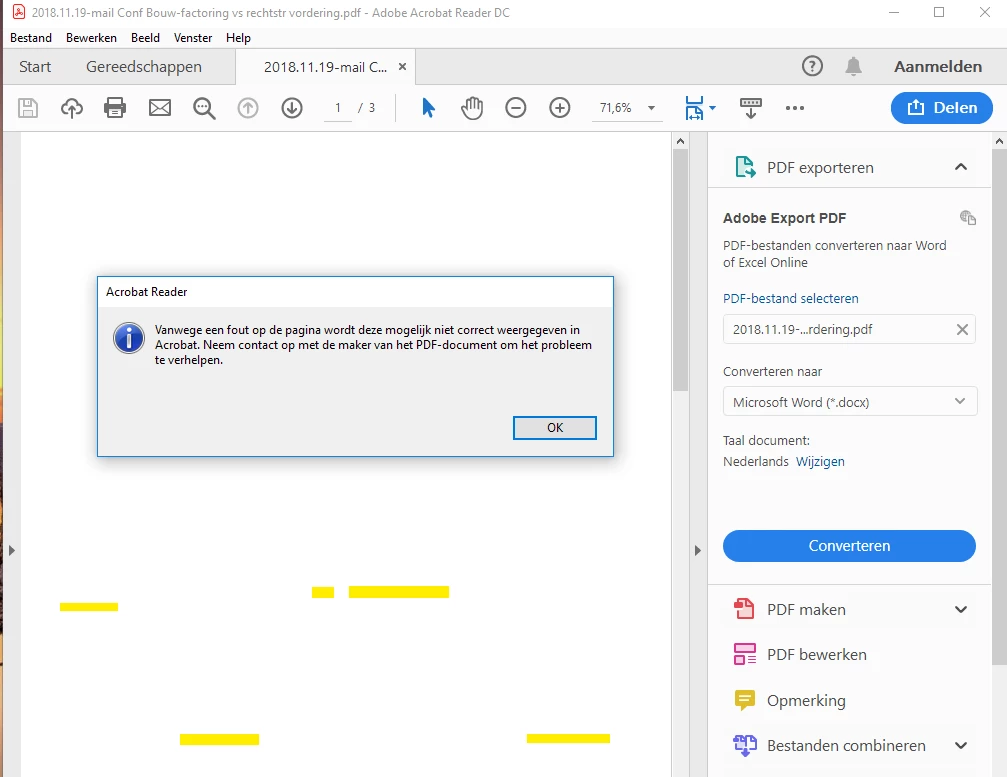
Task: Open the Find text magnifier icon
Action: click(204, 108)
